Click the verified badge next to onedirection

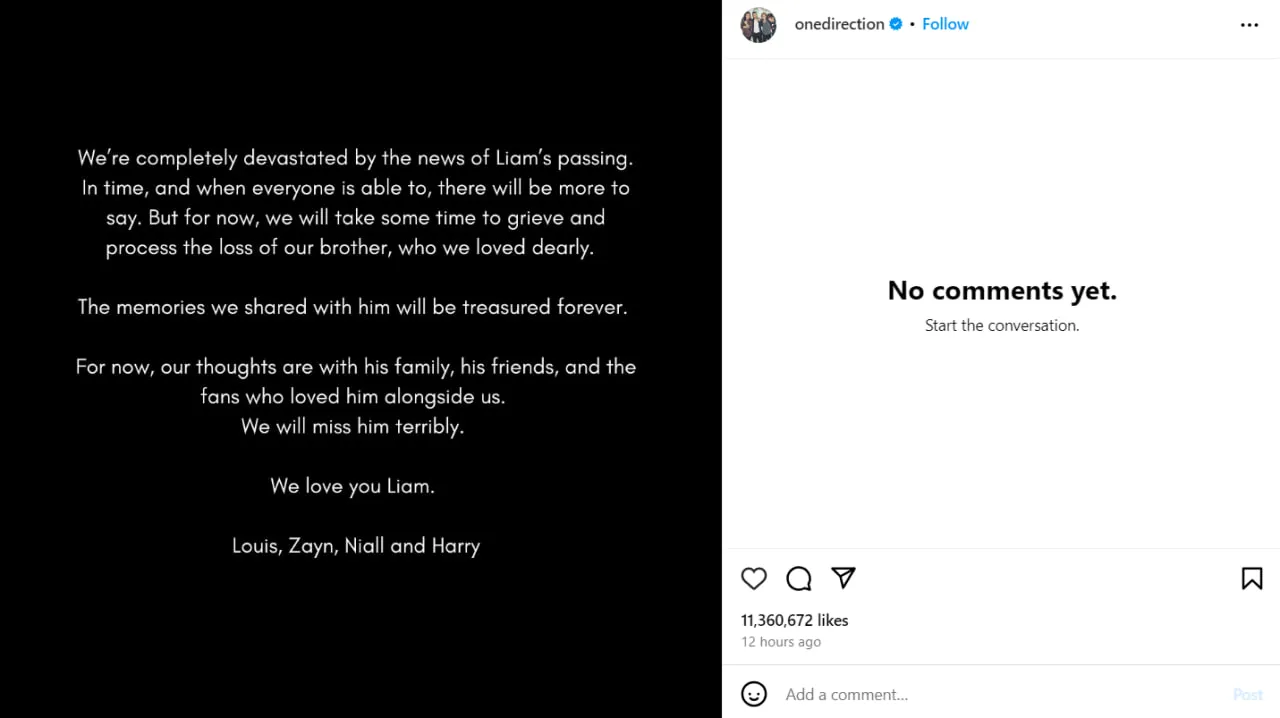pyautogui.click(x=895, y=23)
